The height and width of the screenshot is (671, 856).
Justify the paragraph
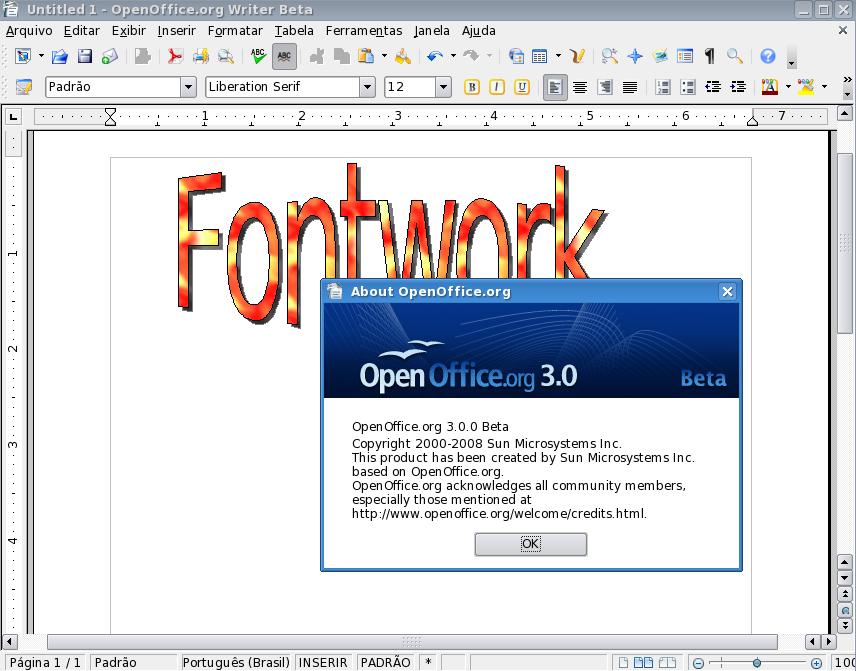pyautogui.click(x=630, y=87)
